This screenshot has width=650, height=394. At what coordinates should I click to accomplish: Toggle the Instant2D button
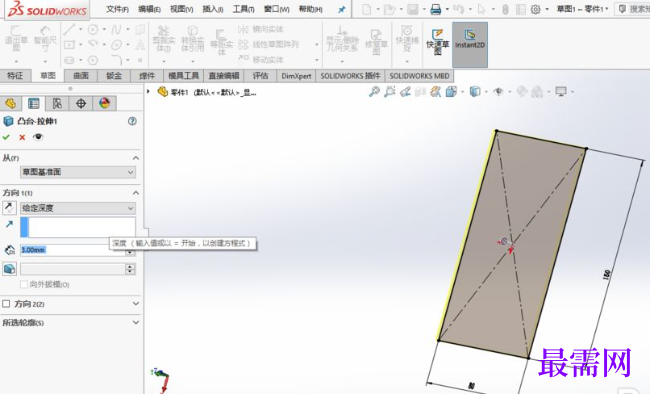coord(470,45)
